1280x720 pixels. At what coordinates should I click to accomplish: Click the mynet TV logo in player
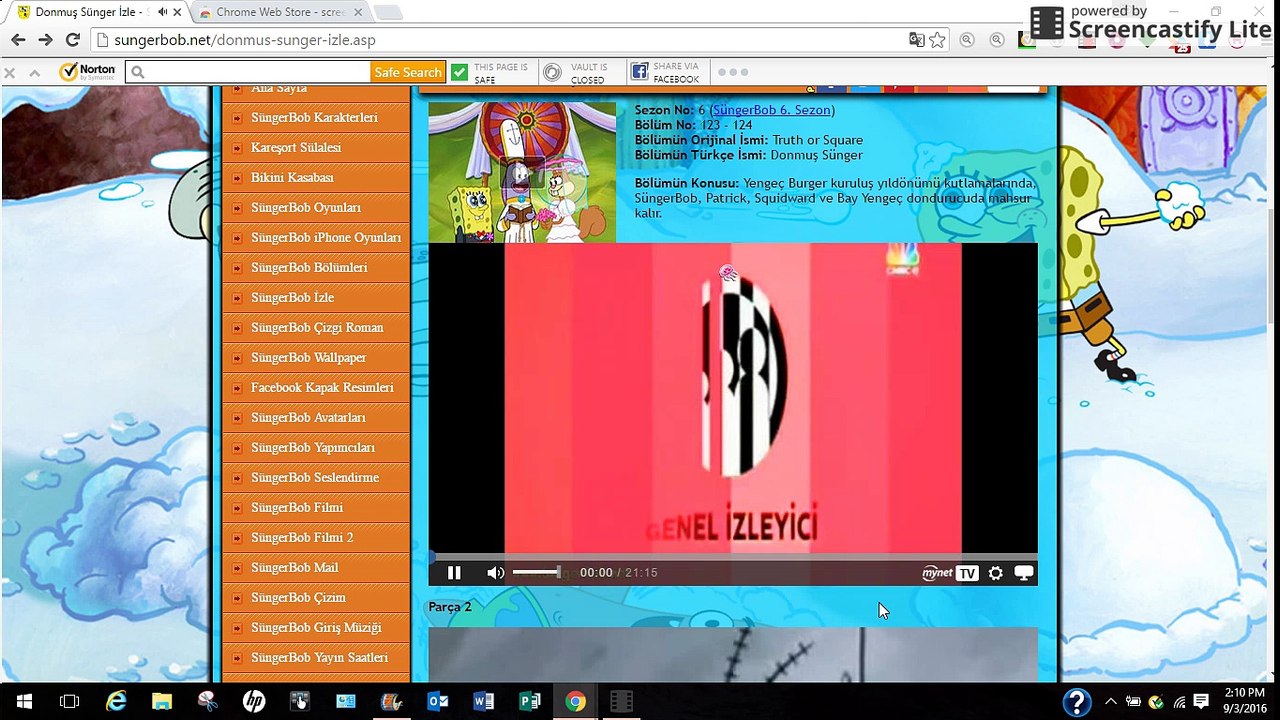point(950,573)
